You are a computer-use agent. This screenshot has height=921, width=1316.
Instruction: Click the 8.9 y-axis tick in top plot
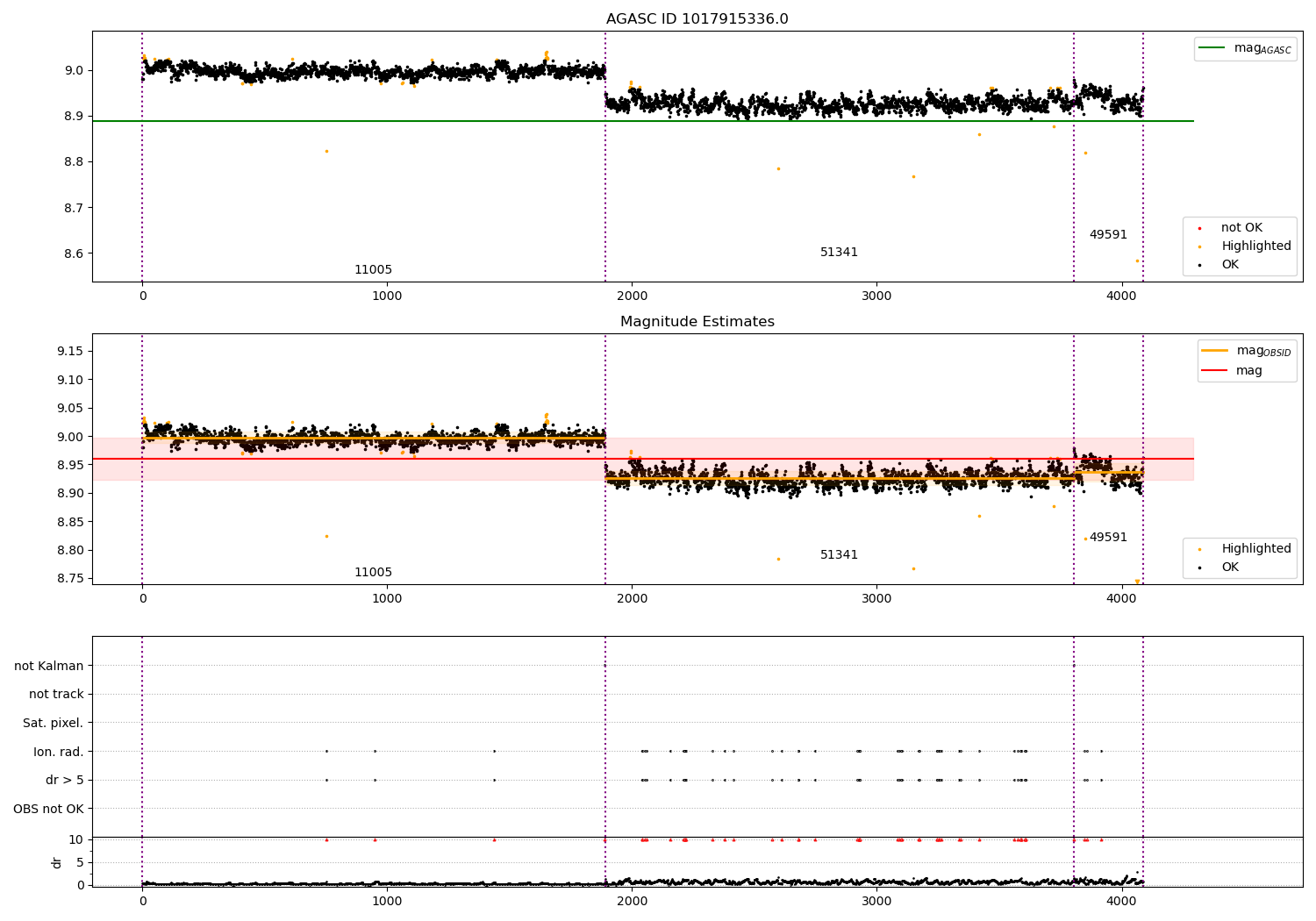[74, 116]
